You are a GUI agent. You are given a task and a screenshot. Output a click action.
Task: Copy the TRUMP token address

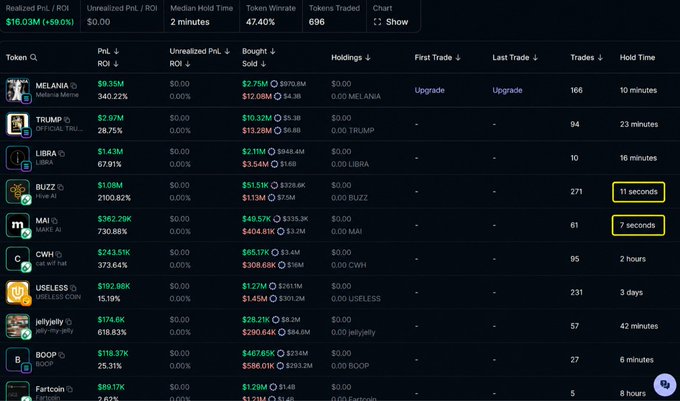pyautogui.click(x=67, y=120)
